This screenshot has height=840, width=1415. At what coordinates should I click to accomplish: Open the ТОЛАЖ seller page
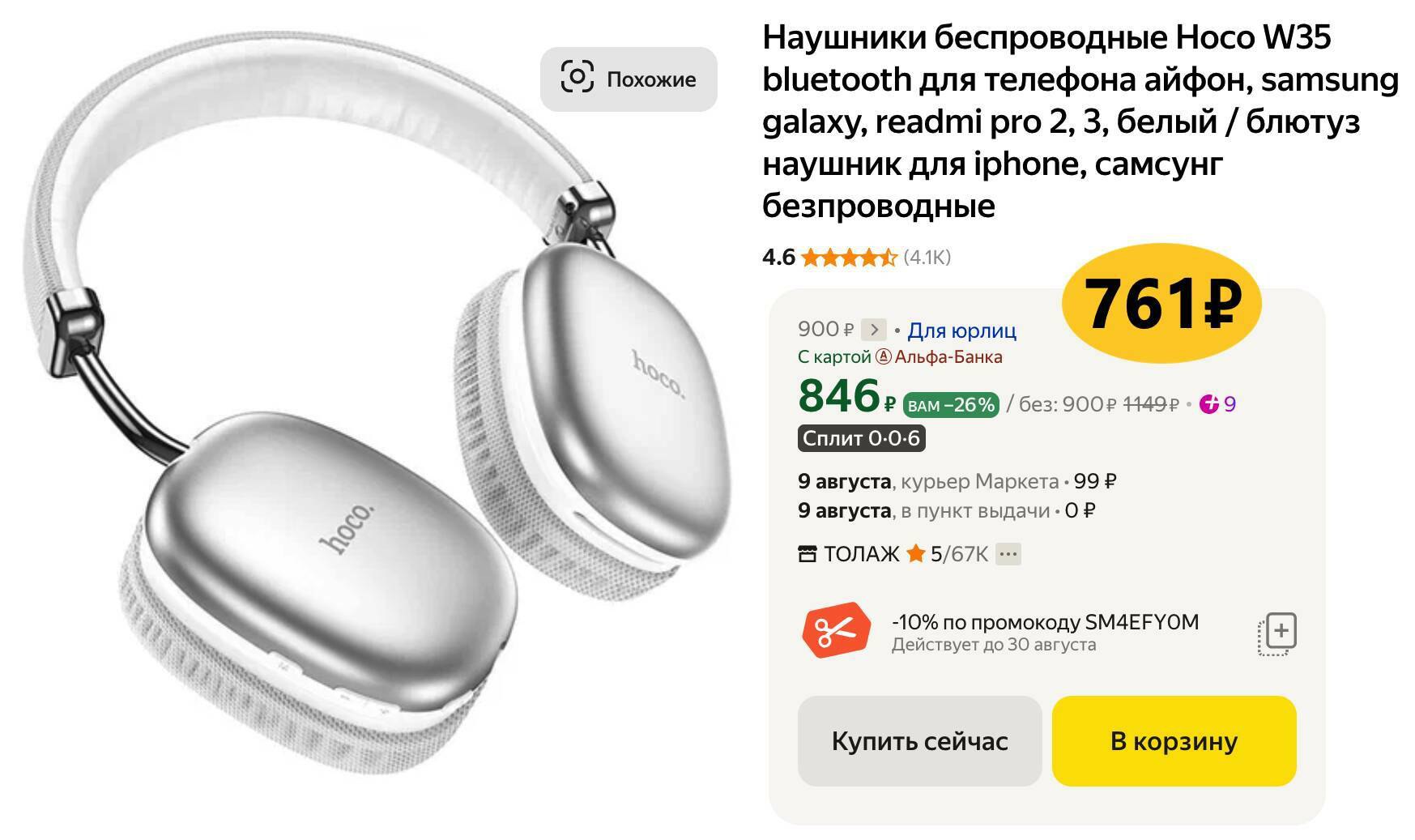[x=861, y=554]
